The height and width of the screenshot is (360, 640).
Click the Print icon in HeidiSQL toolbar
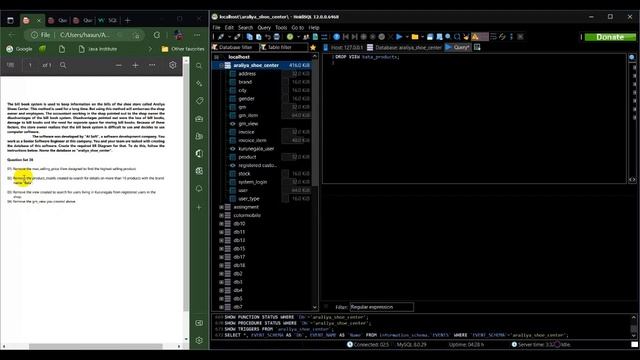pyautogui.click(x=277, y=37)
